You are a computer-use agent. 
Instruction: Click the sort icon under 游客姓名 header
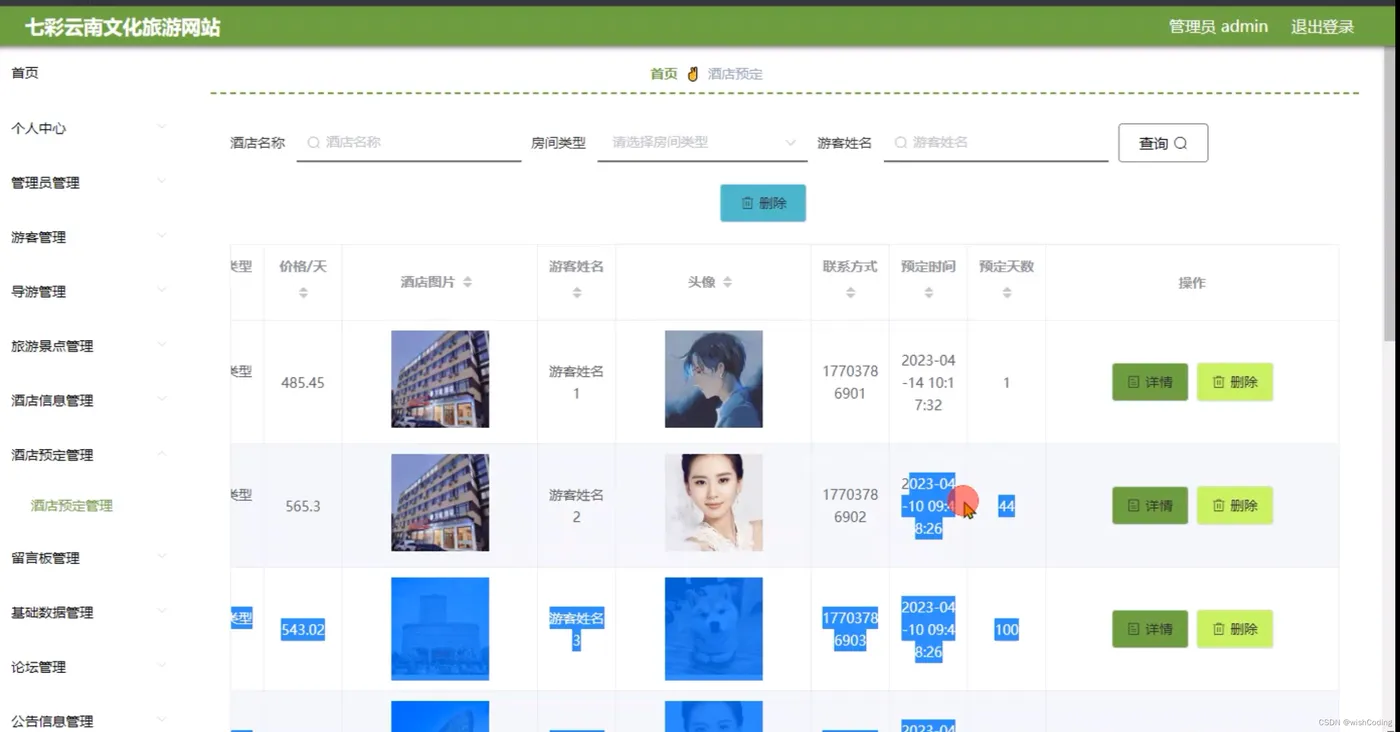click(577, 293)
